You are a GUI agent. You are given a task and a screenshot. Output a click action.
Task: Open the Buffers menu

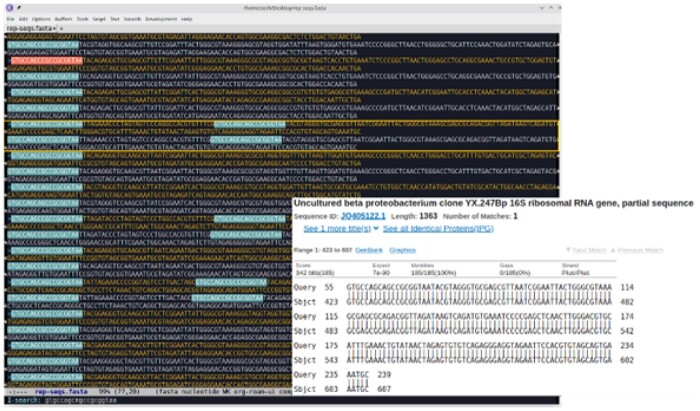point(65,19)
